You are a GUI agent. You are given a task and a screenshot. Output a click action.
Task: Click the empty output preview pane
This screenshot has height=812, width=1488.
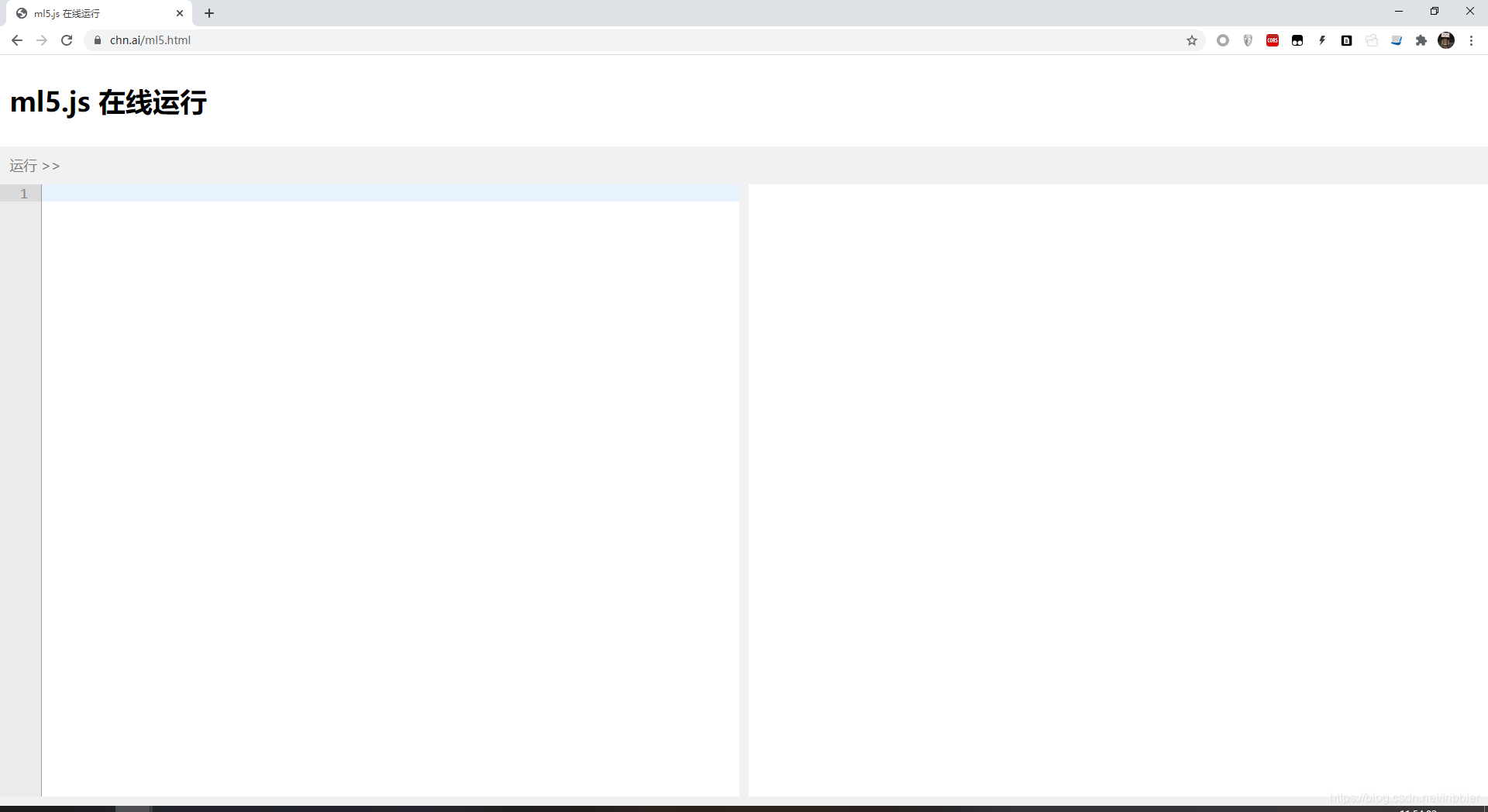1118,490
